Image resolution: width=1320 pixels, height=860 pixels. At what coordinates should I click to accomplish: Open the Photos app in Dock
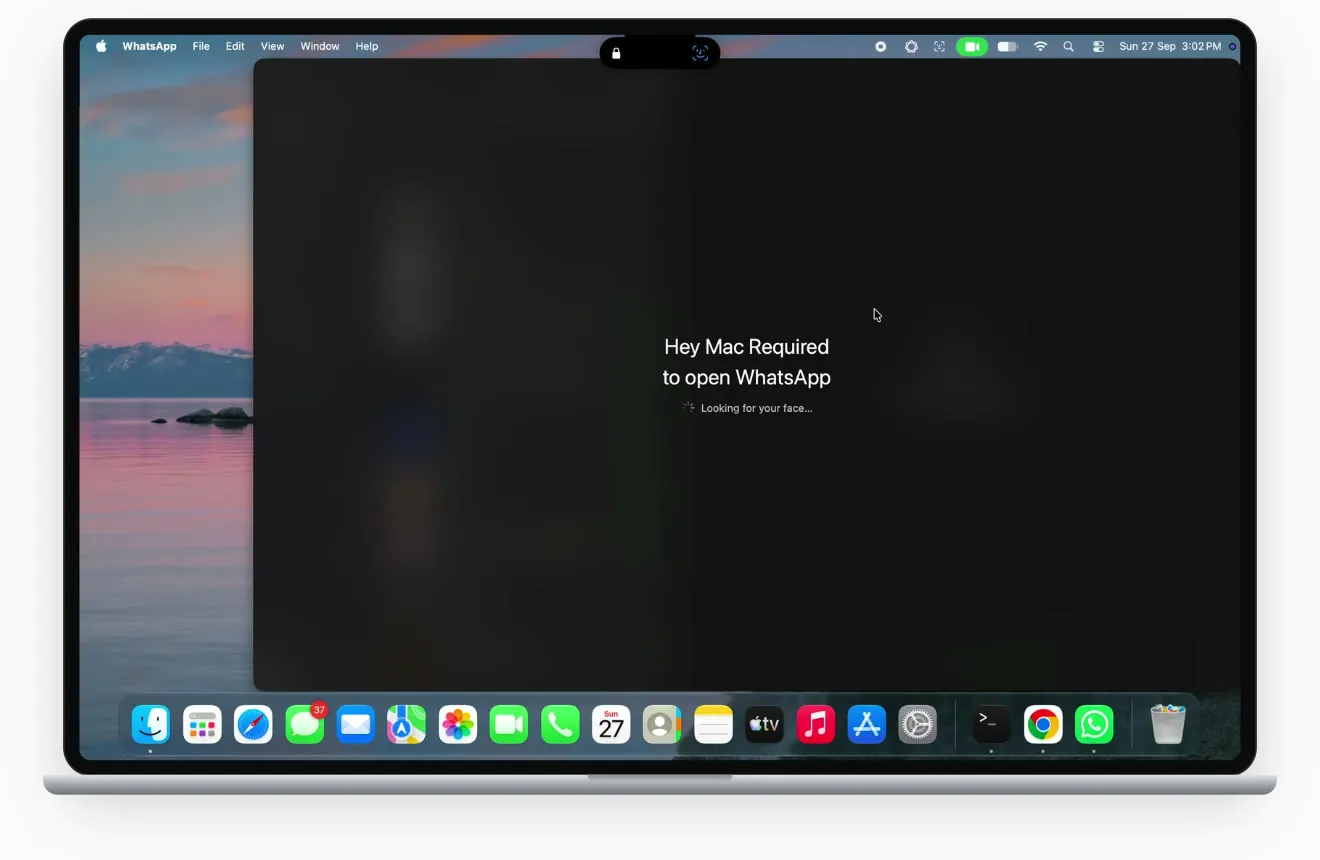click(x=458, y=725)
